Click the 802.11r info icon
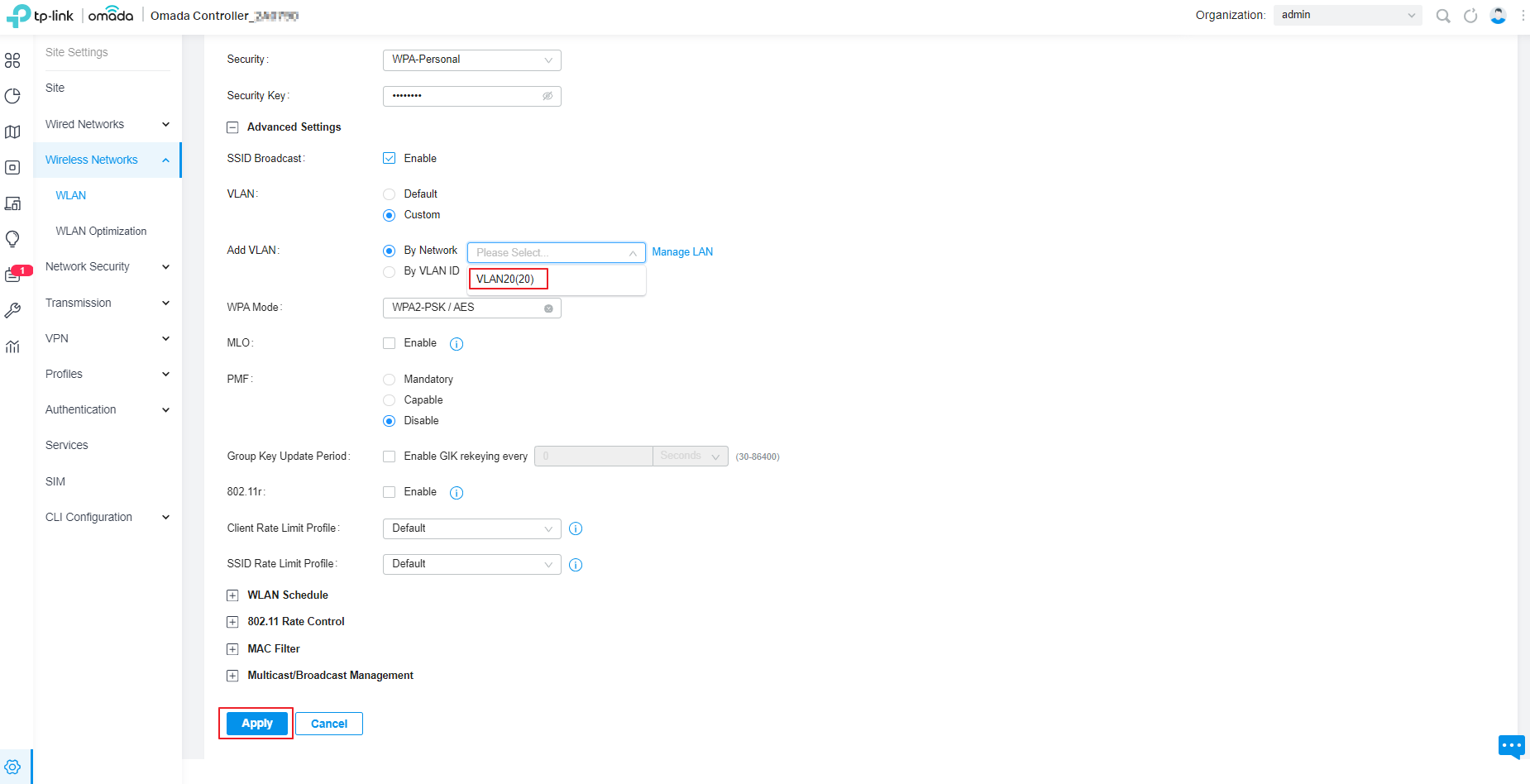This screenshot has width=1530, height=784. tap(457, 493)
